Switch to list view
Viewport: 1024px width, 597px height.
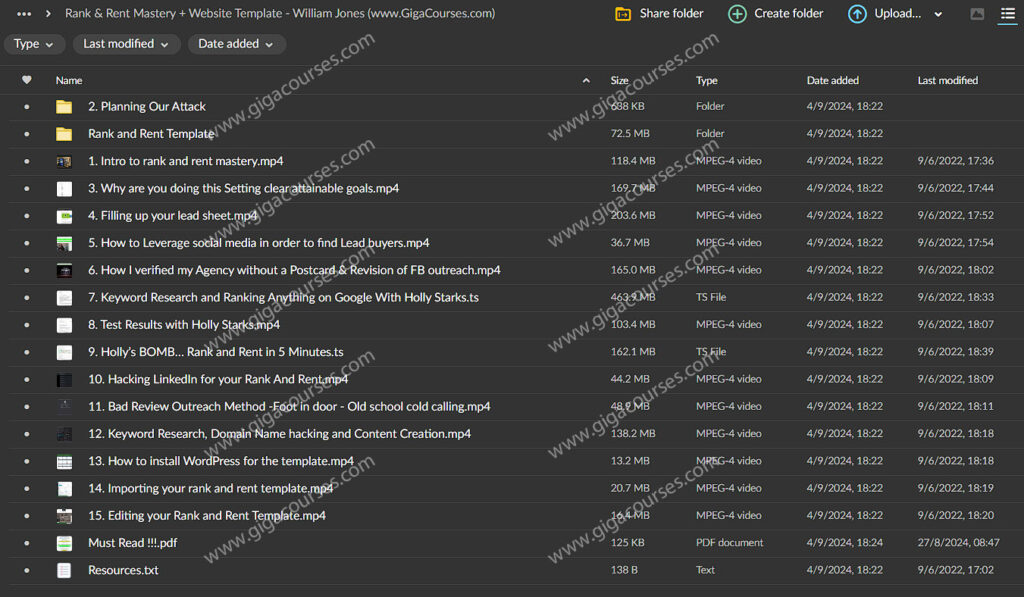1007,14
